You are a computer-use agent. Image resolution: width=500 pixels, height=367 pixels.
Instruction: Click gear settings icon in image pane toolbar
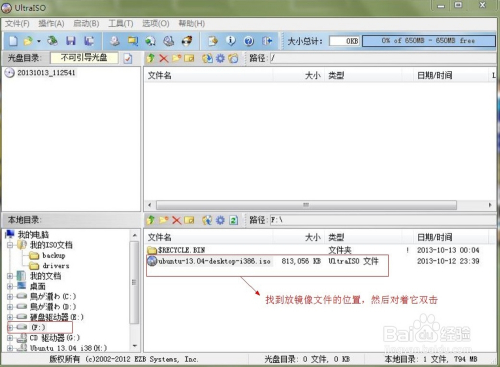(x=220, y=58)
